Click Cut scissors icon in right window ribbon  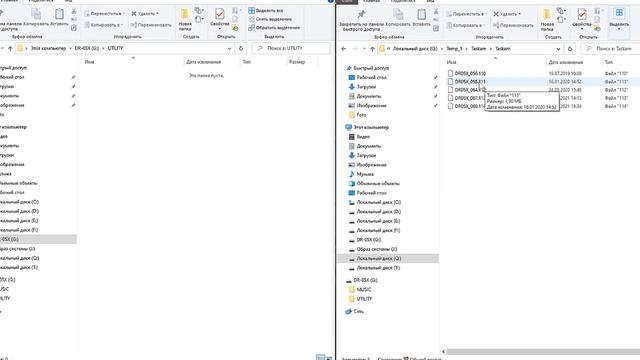(x=436, y=11)
